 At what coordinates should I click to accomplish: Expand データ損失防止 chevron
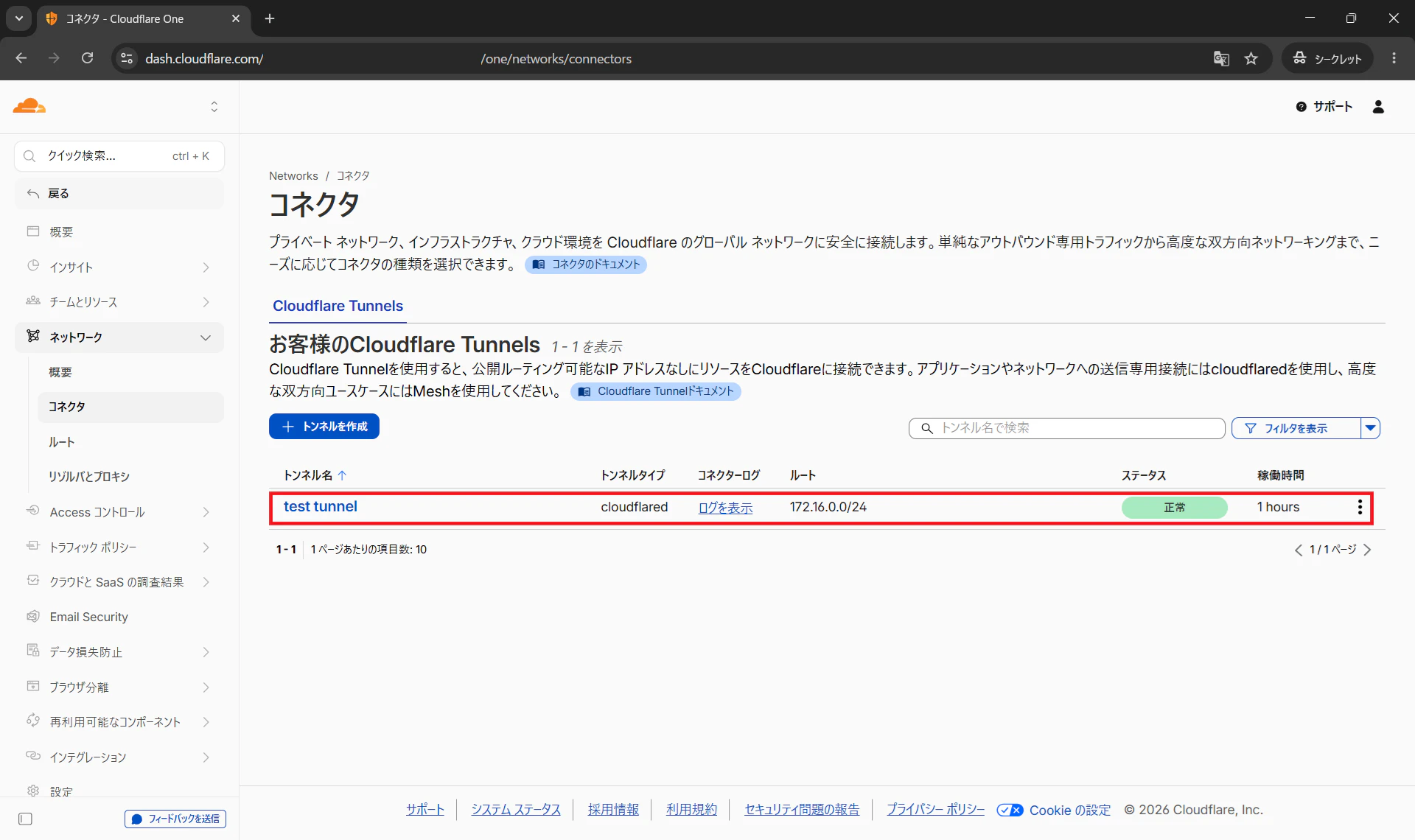tap(206, 652)
